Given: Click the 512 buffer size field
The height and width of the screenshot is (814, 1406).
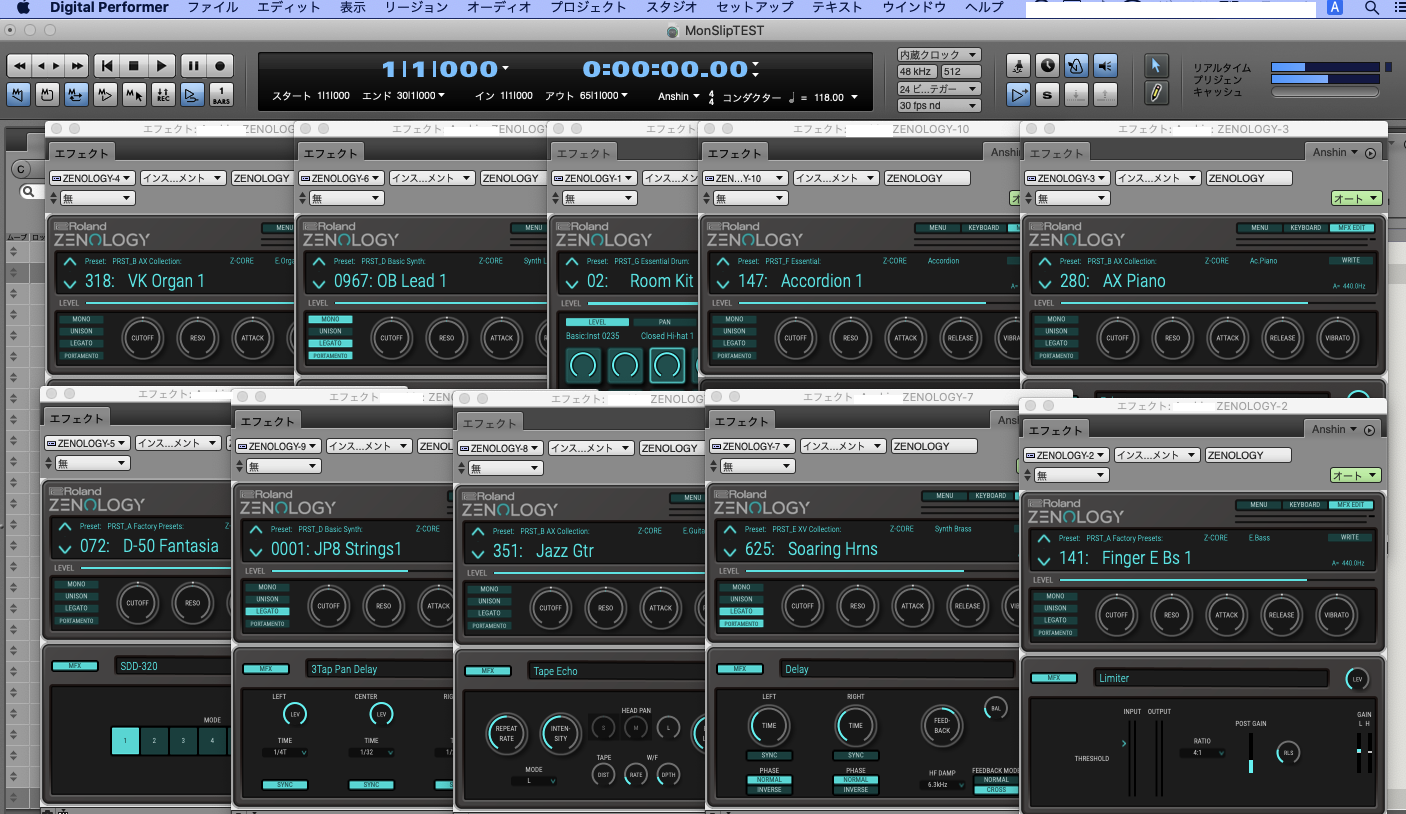Looking at the screenshot, I should click(x=960, y=72).
